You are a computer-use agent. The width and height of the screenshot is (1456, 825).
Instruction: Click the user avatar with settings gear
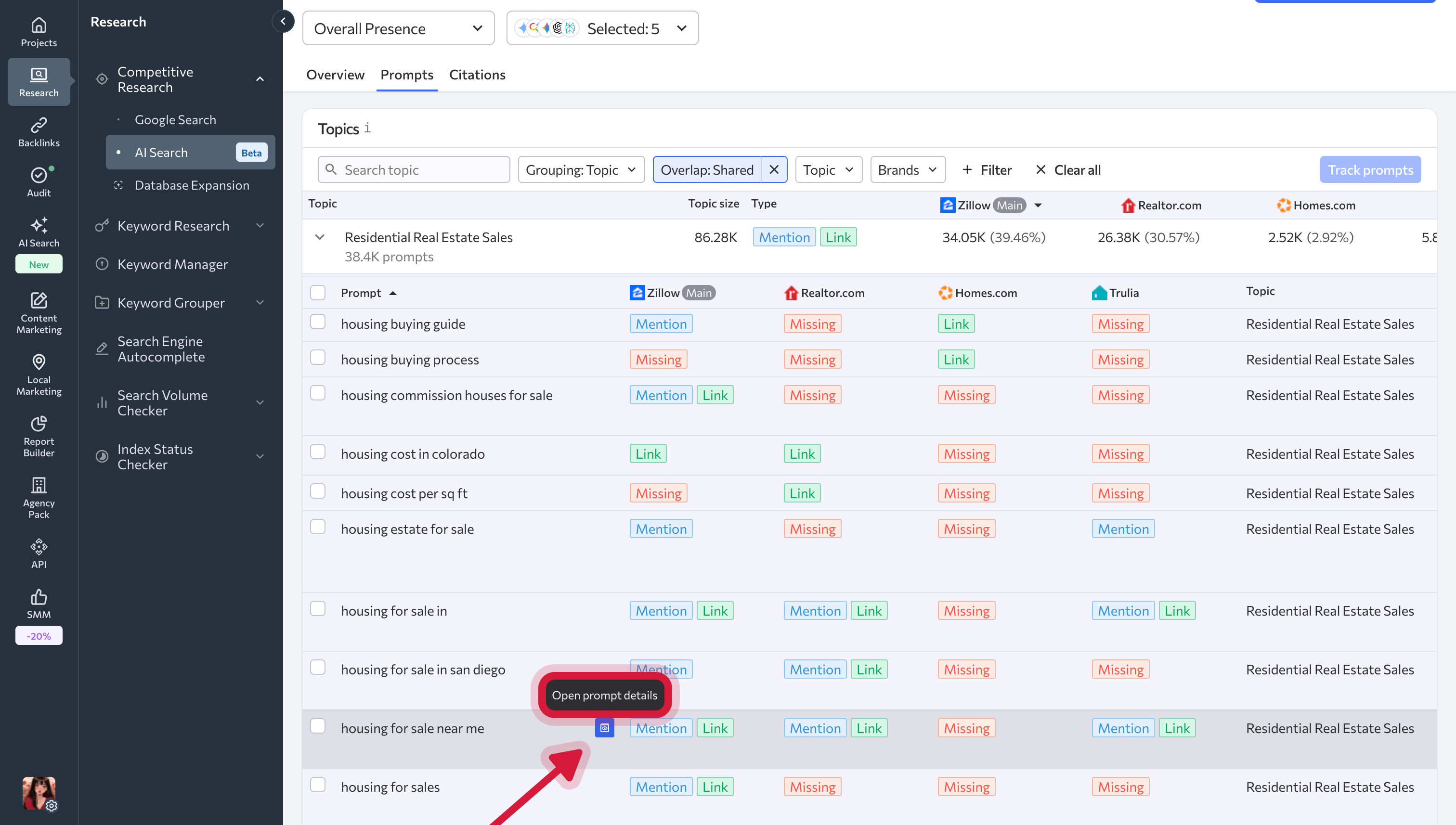pos(39,793)
